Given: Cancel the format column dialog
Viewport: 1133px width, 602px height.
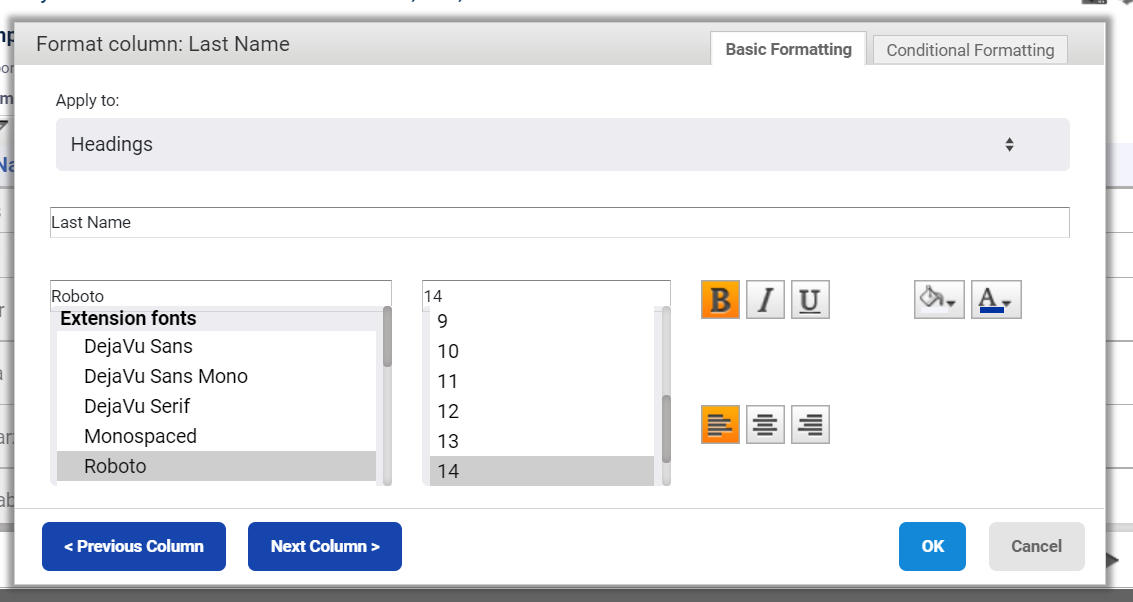Looking at the screenshot, I should (x=1036, y=546).
